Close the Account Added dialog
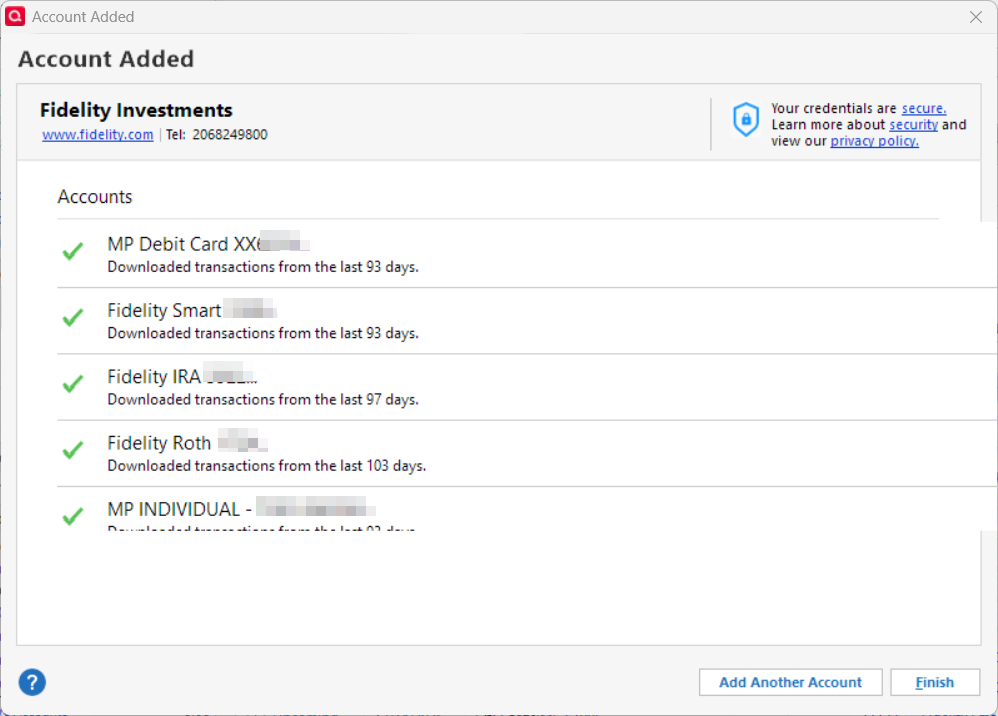998x716 pixels. point(976,17)
